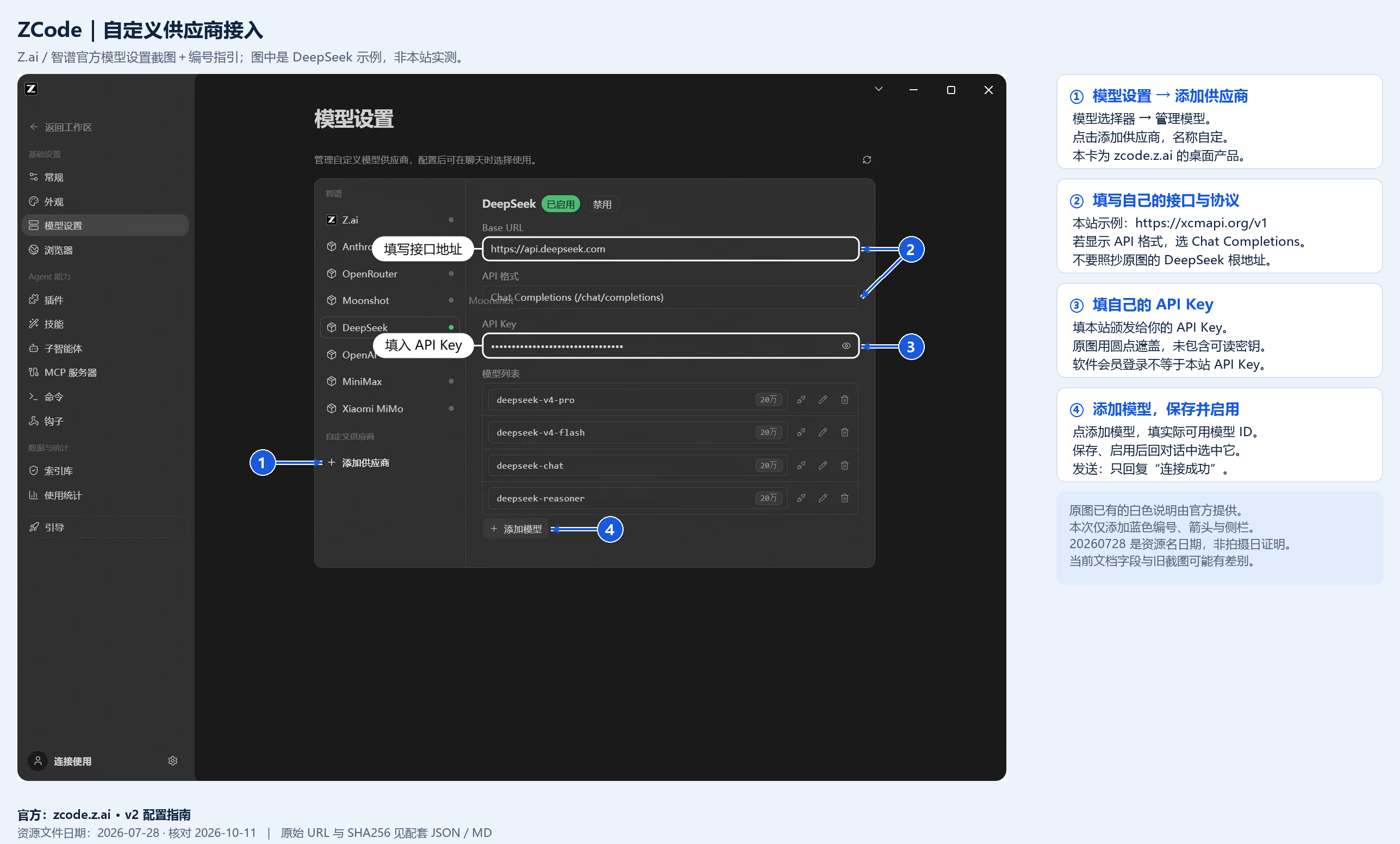Image resolution: width=1400 pixels, height=844 pixels.
Task: Delete the deepseek-v4-pro model
Action: coord(845,400)
